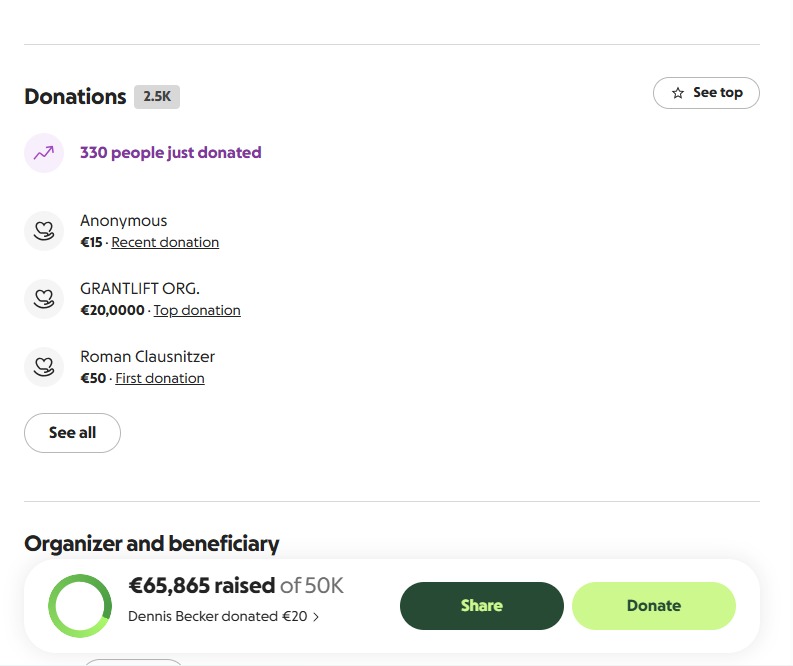
Task: Click the Donations section heading
Action: pos(75,97)
